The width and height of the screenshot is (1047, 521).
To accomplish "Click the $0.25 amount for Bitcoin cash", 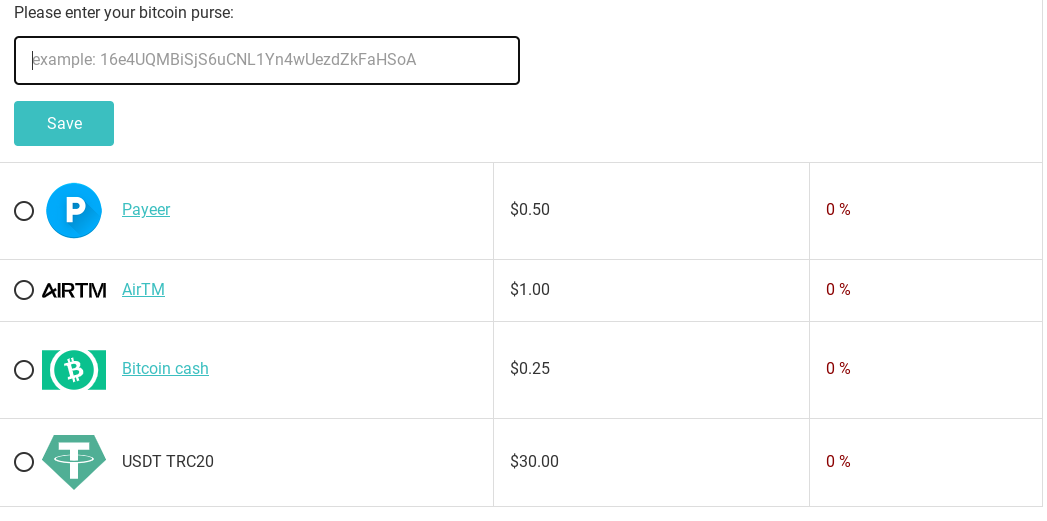I will (x=530, y=368).
